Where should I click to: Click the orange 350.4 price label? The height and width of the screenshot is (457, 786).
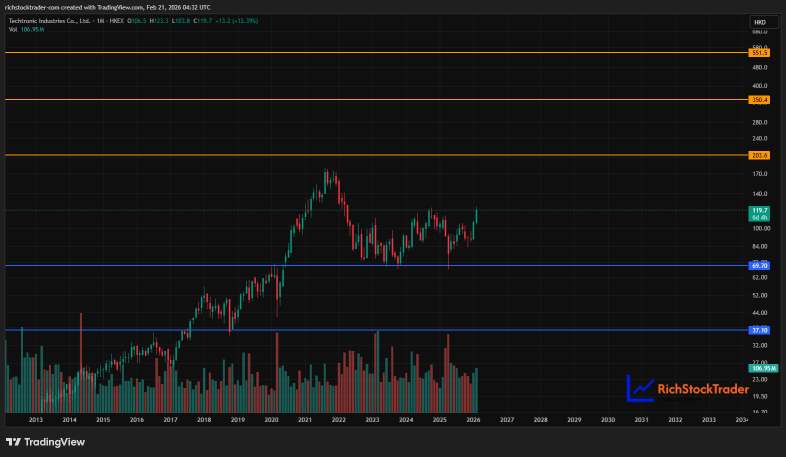click(759, 100)
